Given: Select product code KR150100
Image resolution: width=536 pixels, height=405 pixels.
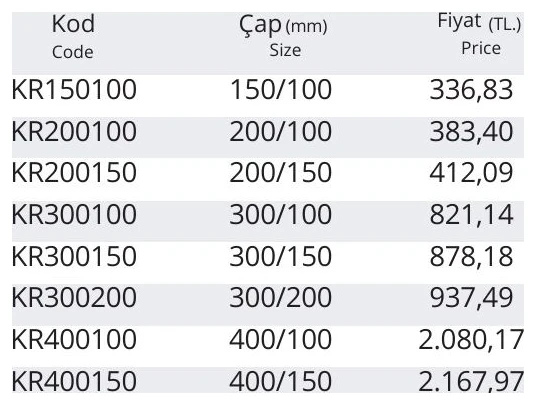Looking at the screenshot, I should pyautogui.click(x=74, y=90).
